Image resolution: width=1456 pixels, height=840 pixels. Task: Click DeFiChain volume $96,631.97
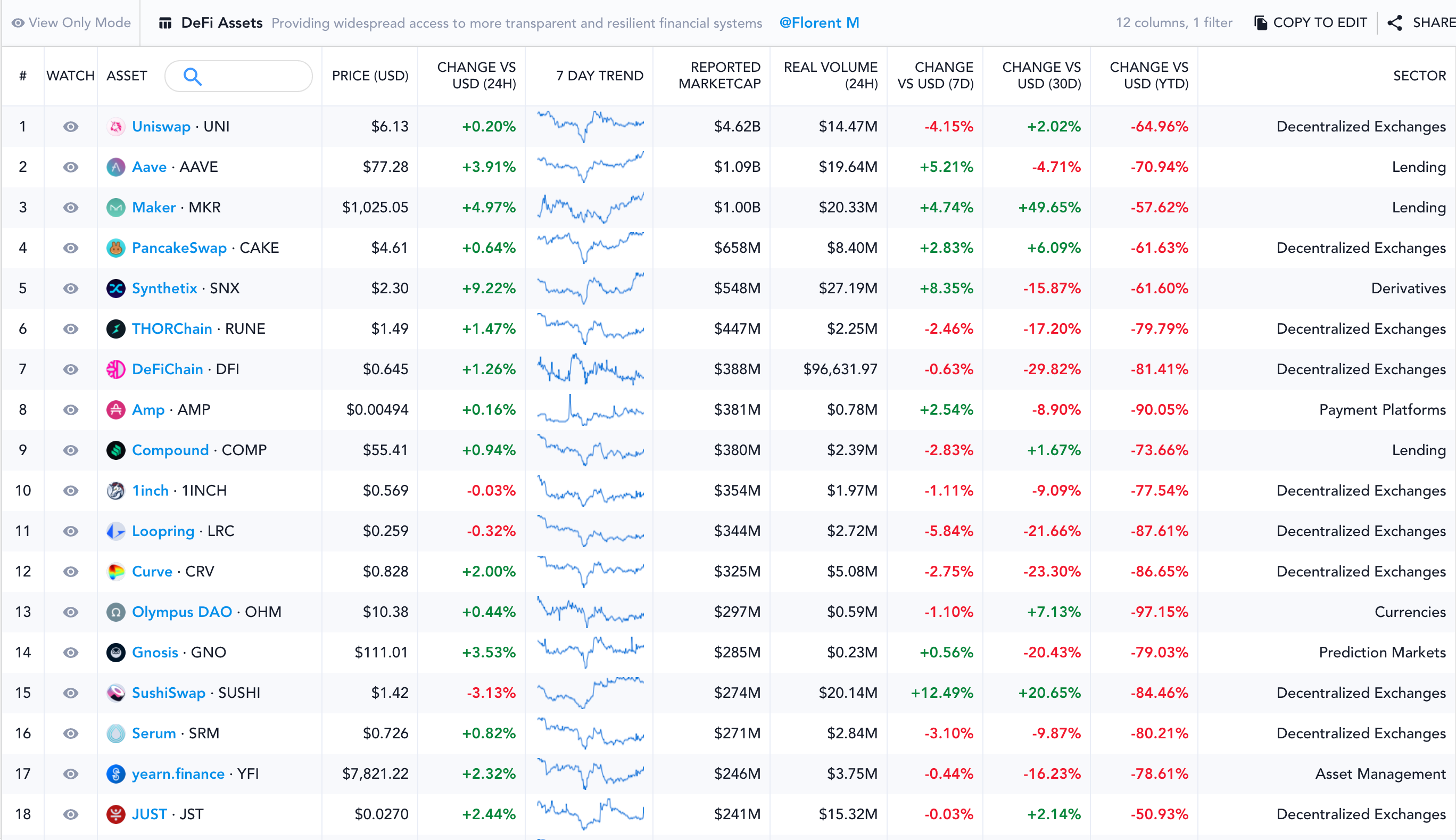point(841,369)
